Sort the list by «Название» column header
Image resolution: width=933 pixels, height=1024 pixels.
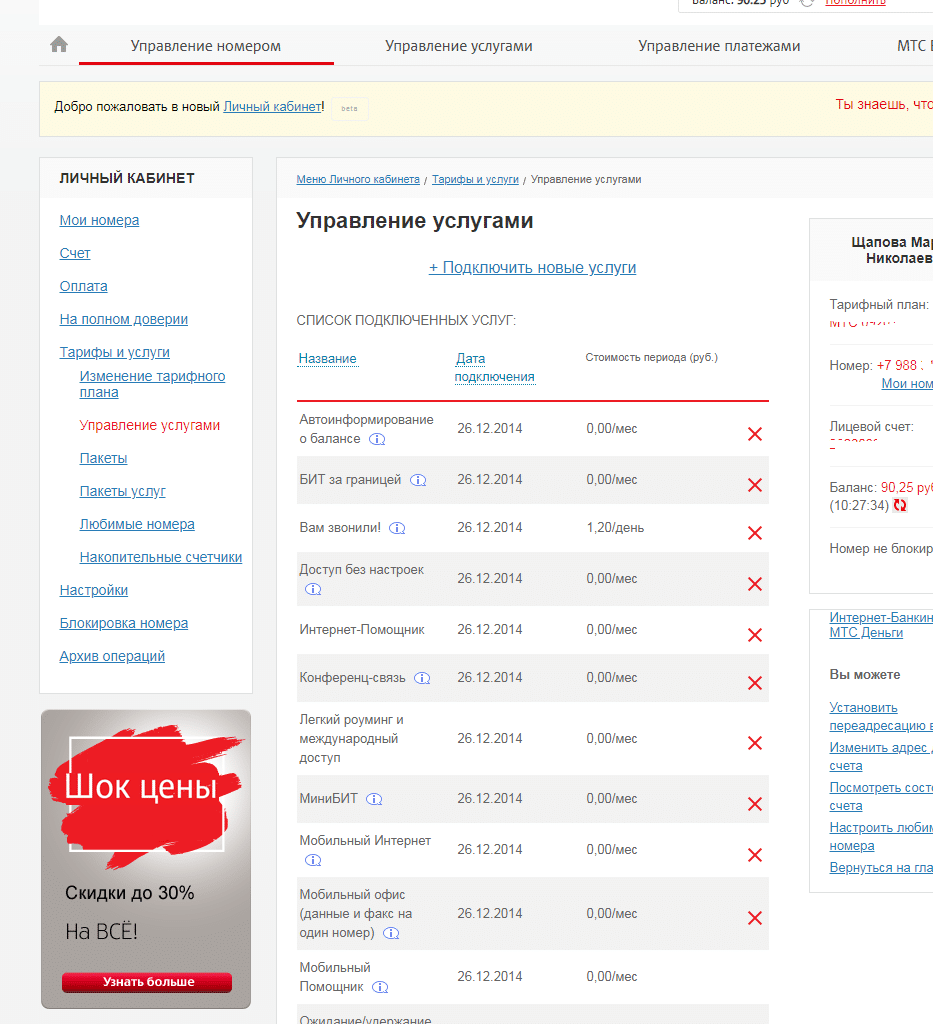327,359
